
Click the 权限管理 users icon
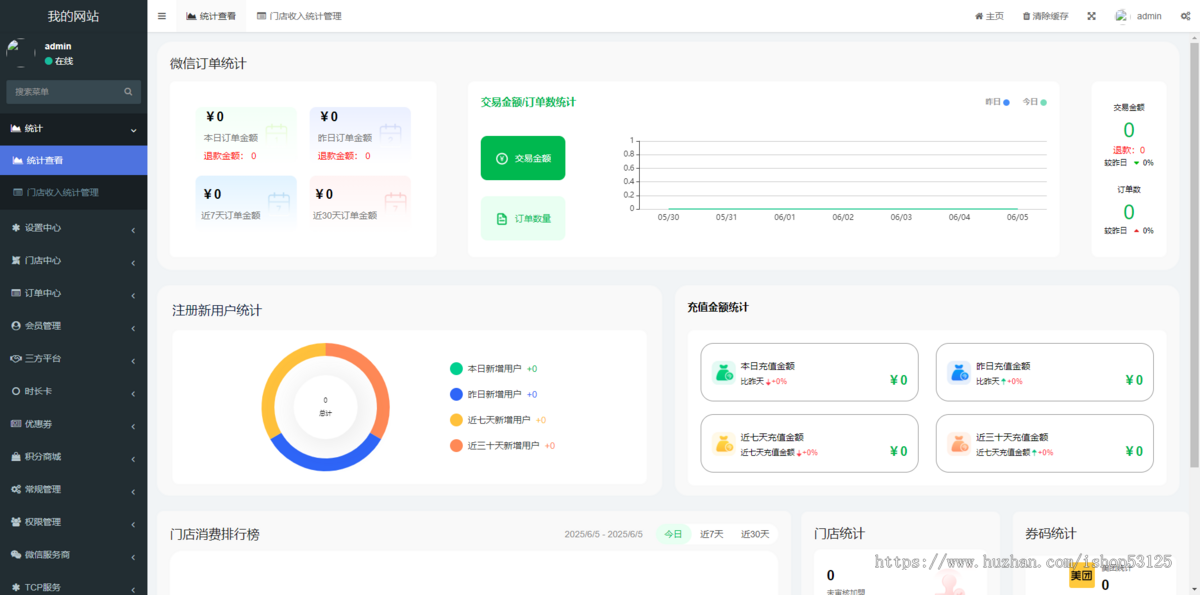pos(16,522)
